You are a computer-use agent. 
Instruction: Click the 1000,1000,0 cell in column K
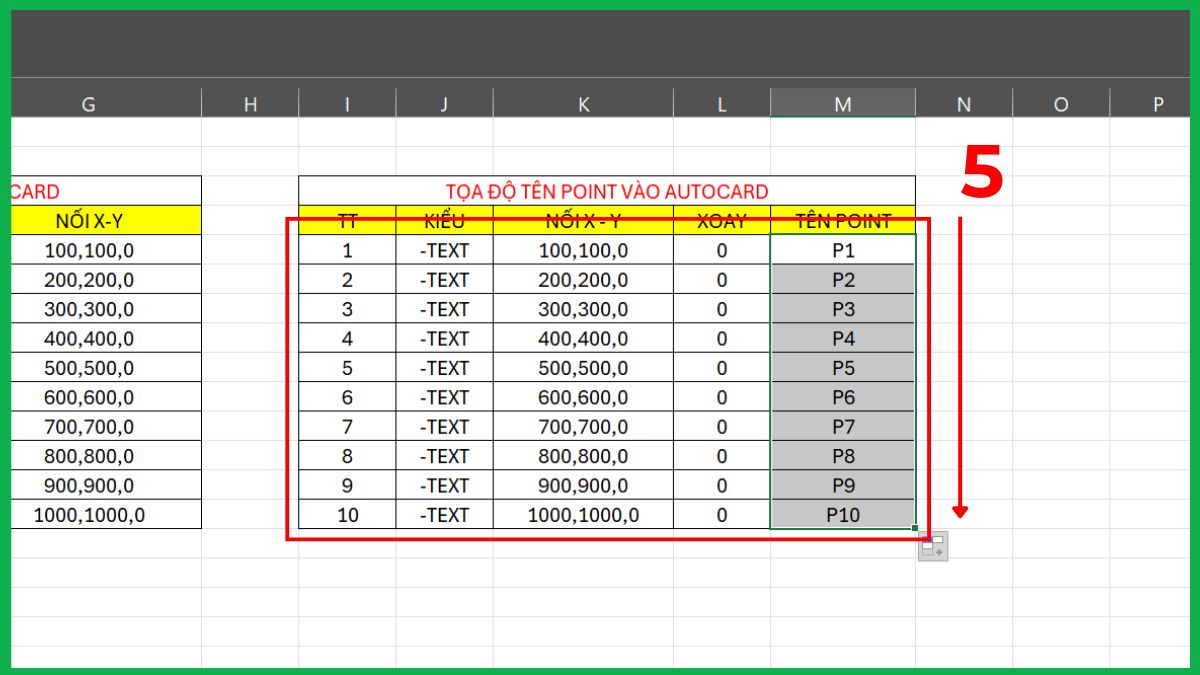pyautogui.click(x=584, y=514)
